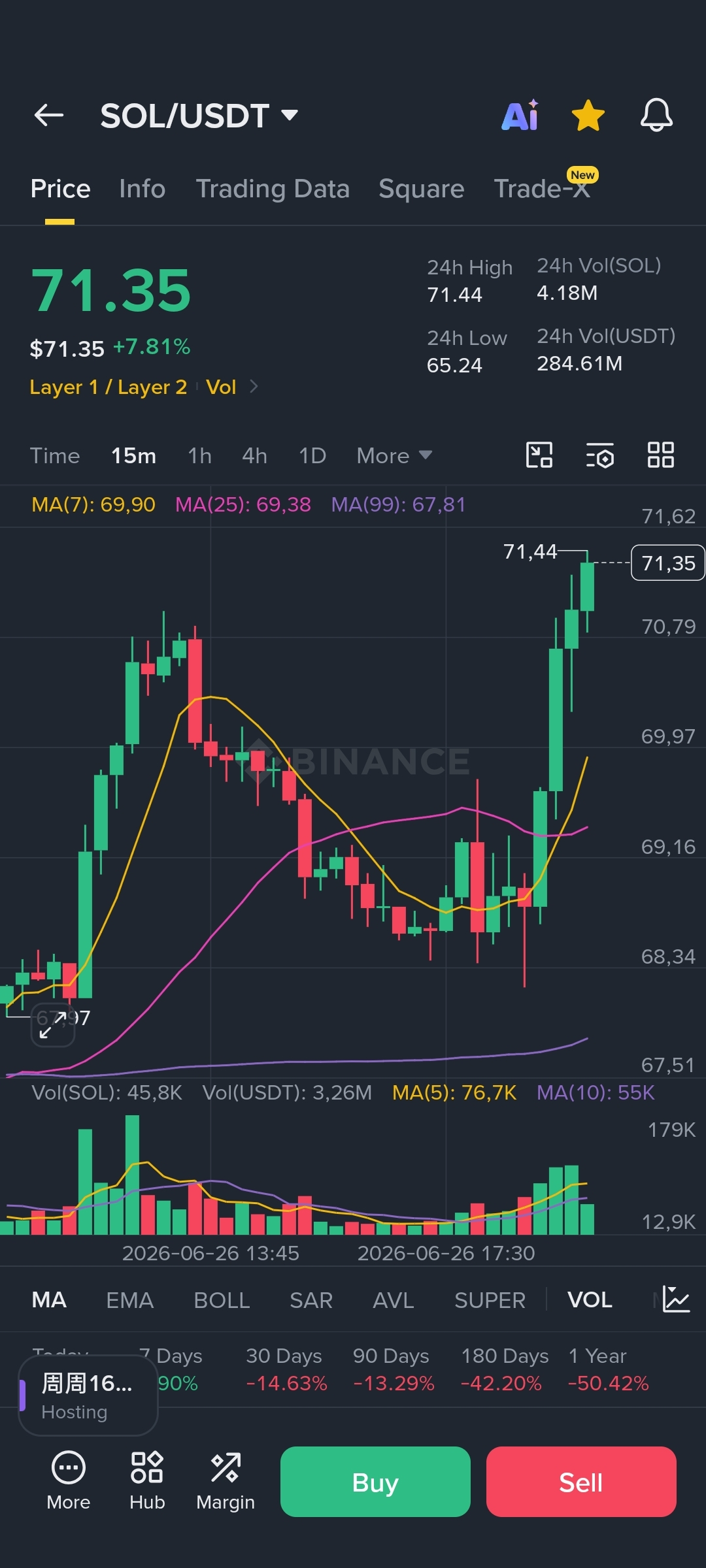
Task: Select the 1h chart interval
Action: click(x=199, y=455)
